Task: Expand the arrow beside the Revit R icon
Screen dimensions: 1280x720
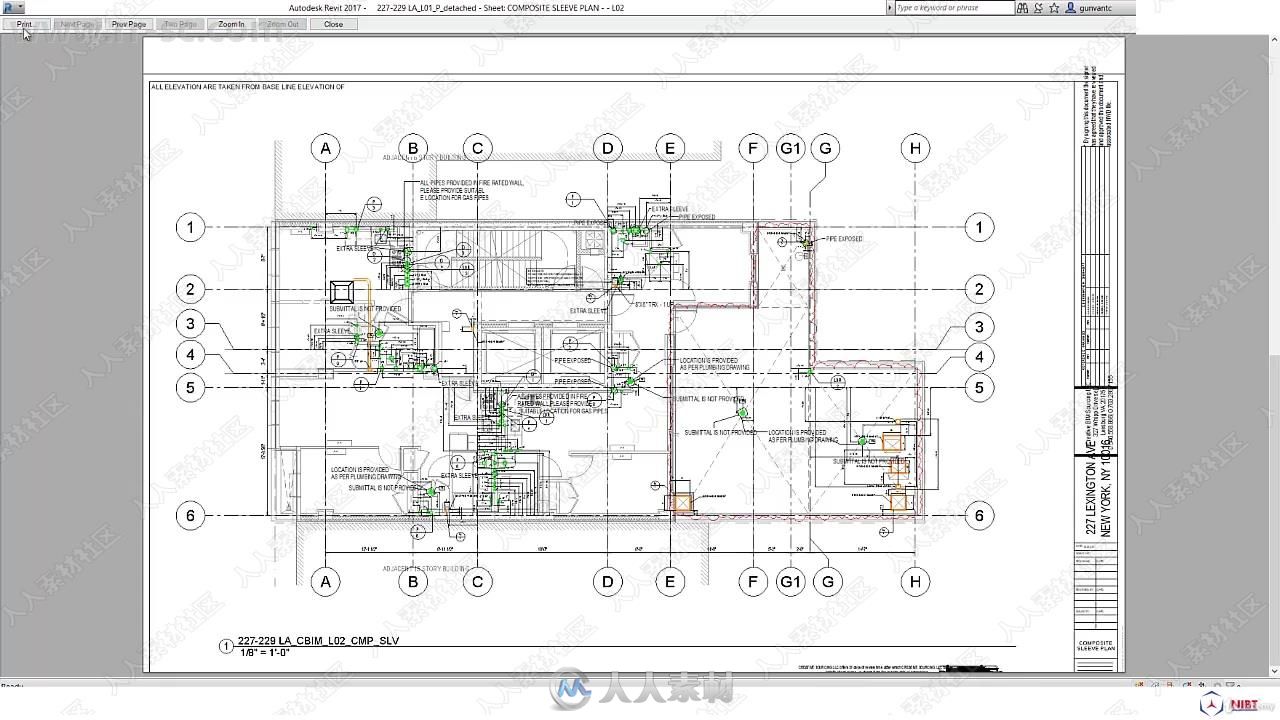Action: 20,8
